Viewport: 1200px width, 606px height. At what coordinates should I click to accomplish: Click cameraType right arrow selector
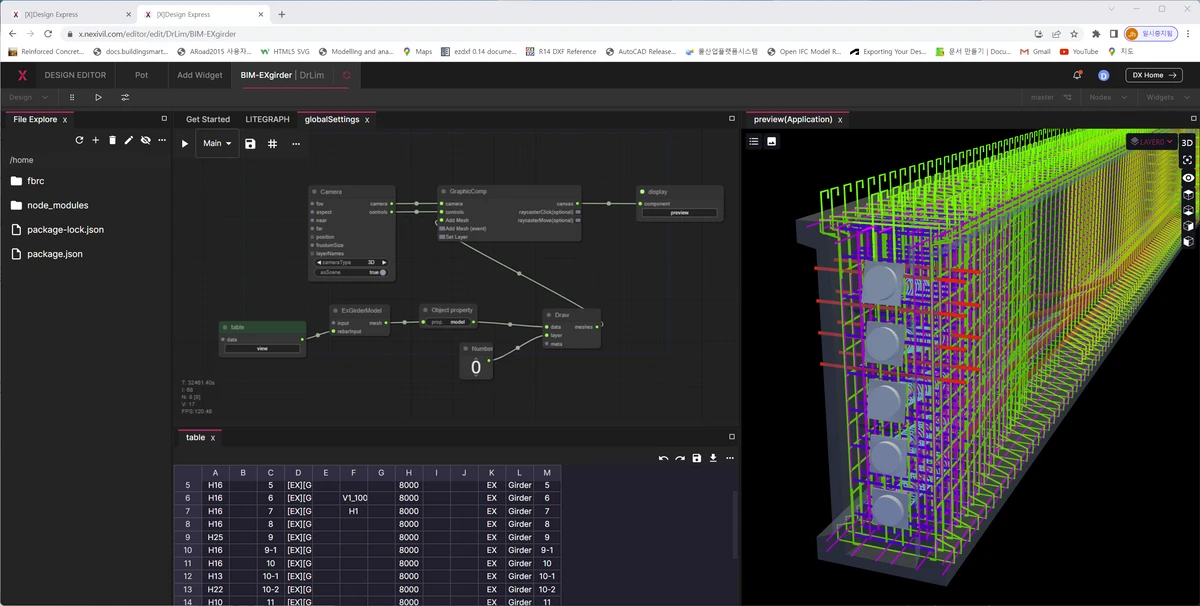(384, 262)
